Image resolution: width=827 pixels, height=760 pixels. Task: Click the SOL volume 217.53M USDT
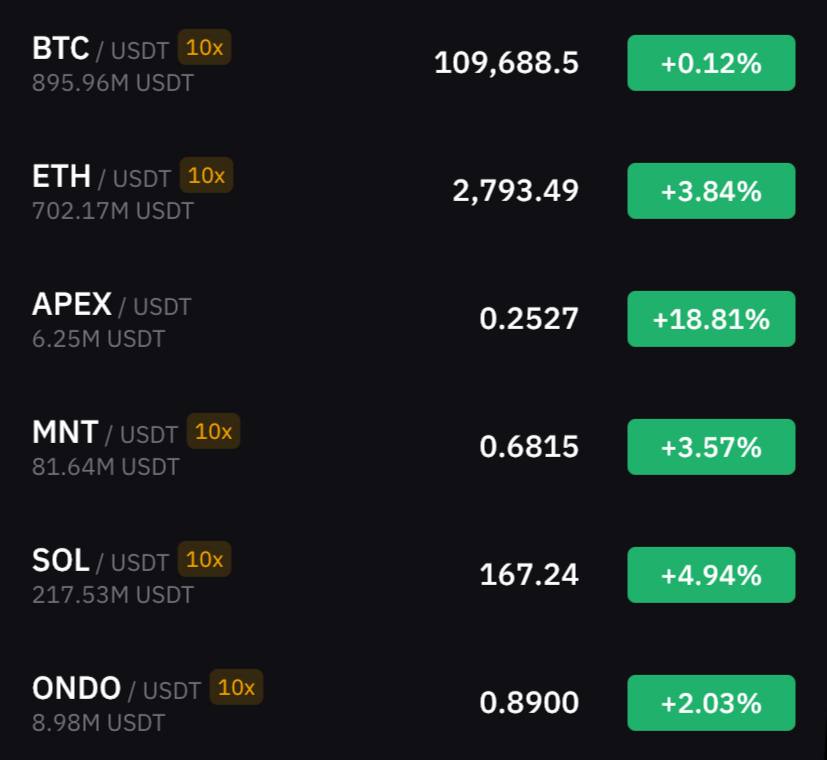113,595
